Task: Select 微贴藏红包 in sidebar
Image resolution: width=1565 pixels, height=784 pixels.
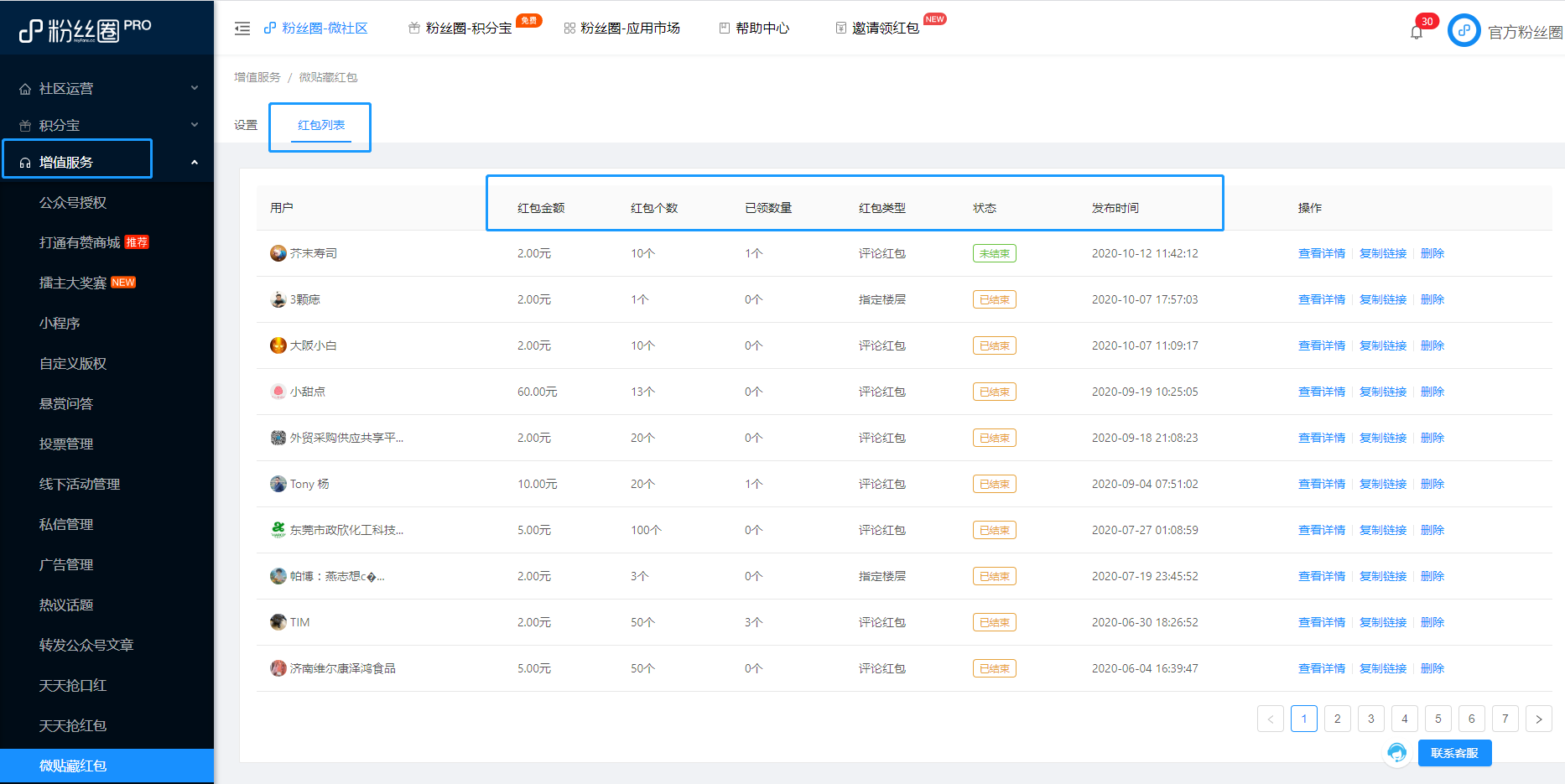Action: tap(107, 766)
